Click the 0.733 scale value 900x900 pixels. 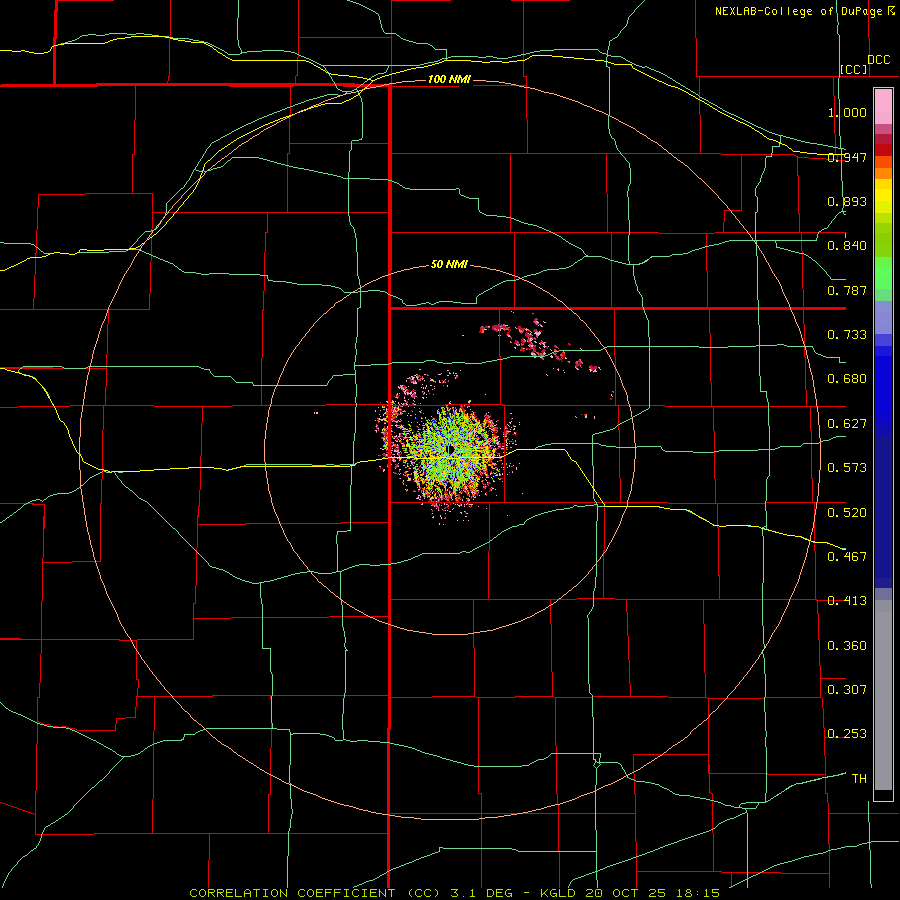[x=847, y=335]
